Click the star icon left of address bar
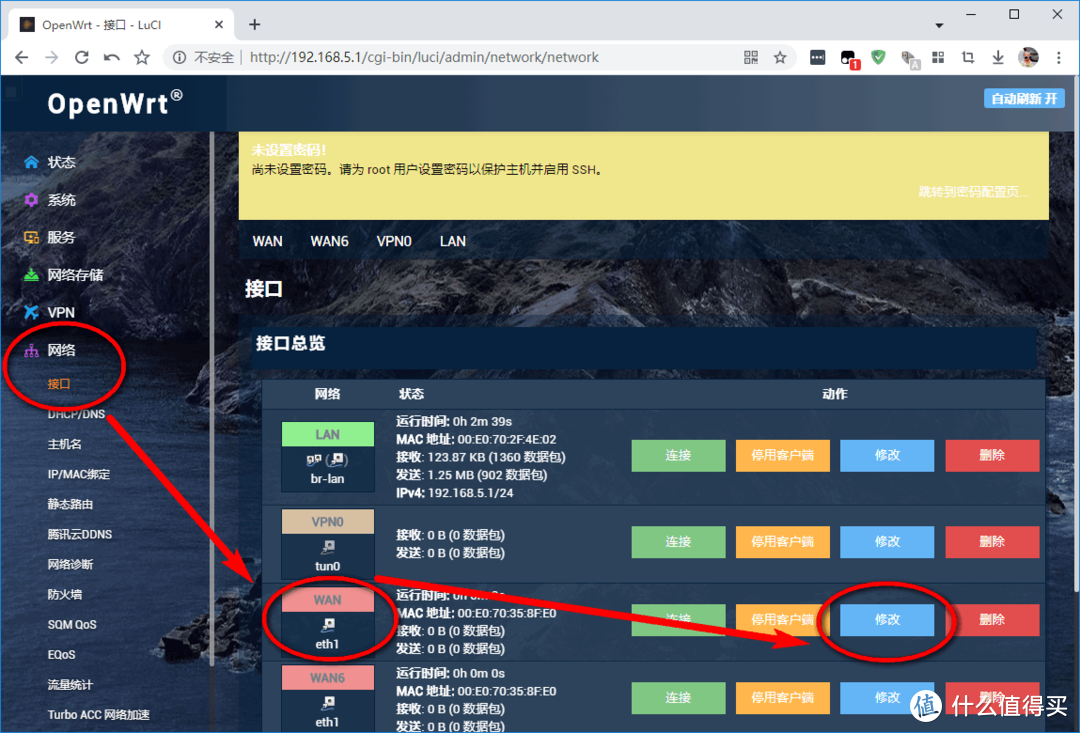The height and width of the screenshot is (733, 1080). (142, 57)
